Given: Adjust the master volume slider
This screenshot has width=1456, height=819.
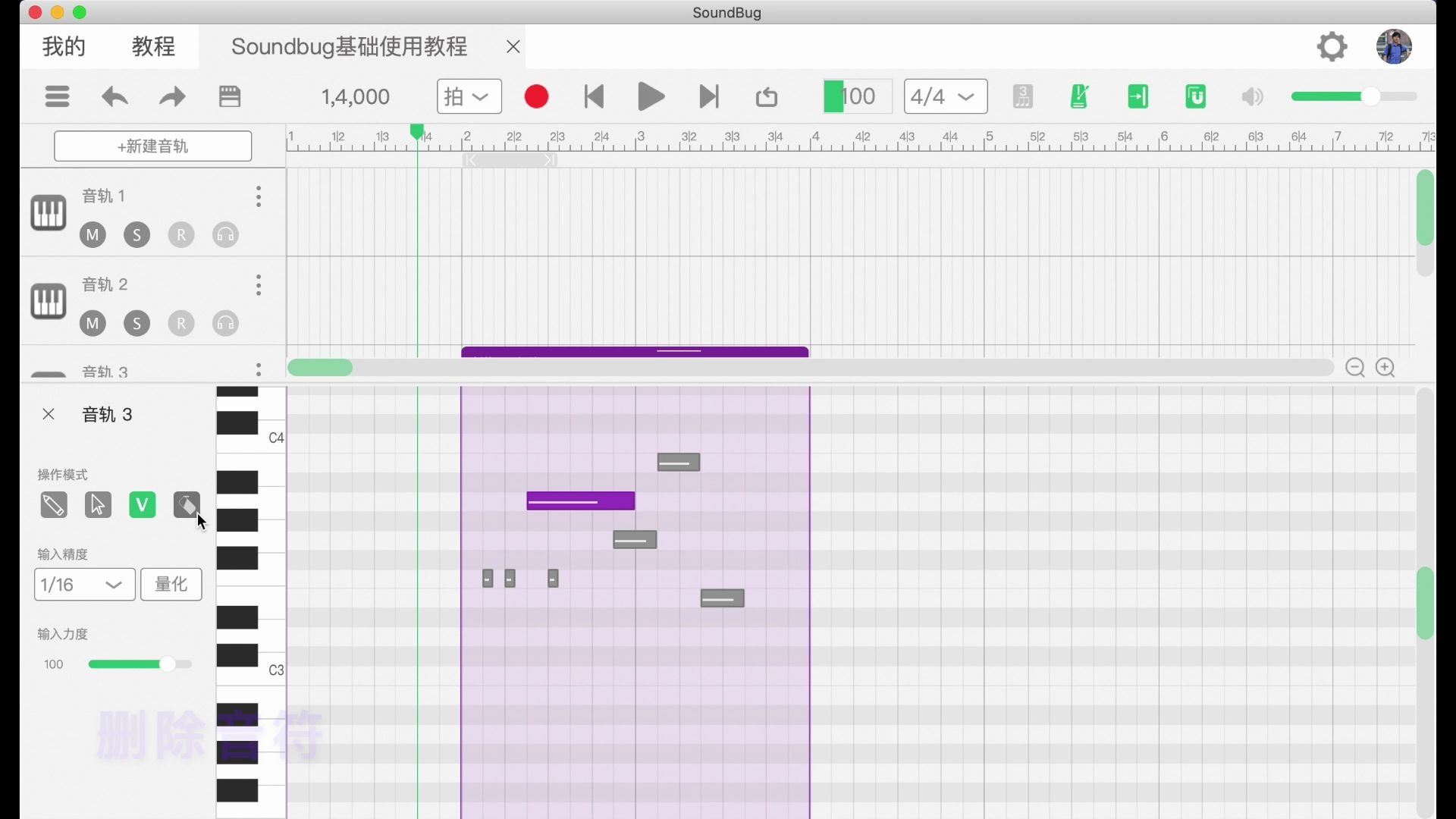Looking at the screenshot, I should pos(1354,96).
